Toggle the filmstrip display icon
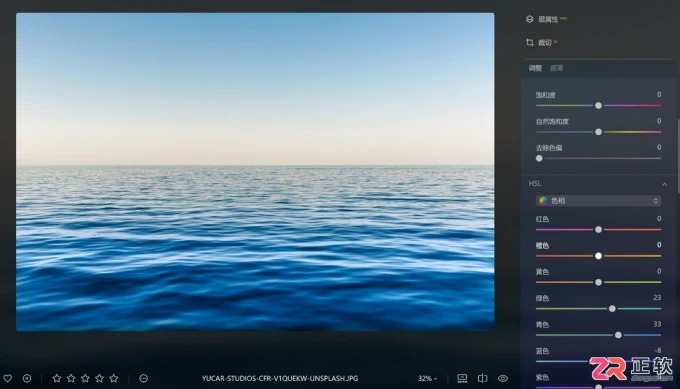Screen dimensions: 680x389 [462, 378]
